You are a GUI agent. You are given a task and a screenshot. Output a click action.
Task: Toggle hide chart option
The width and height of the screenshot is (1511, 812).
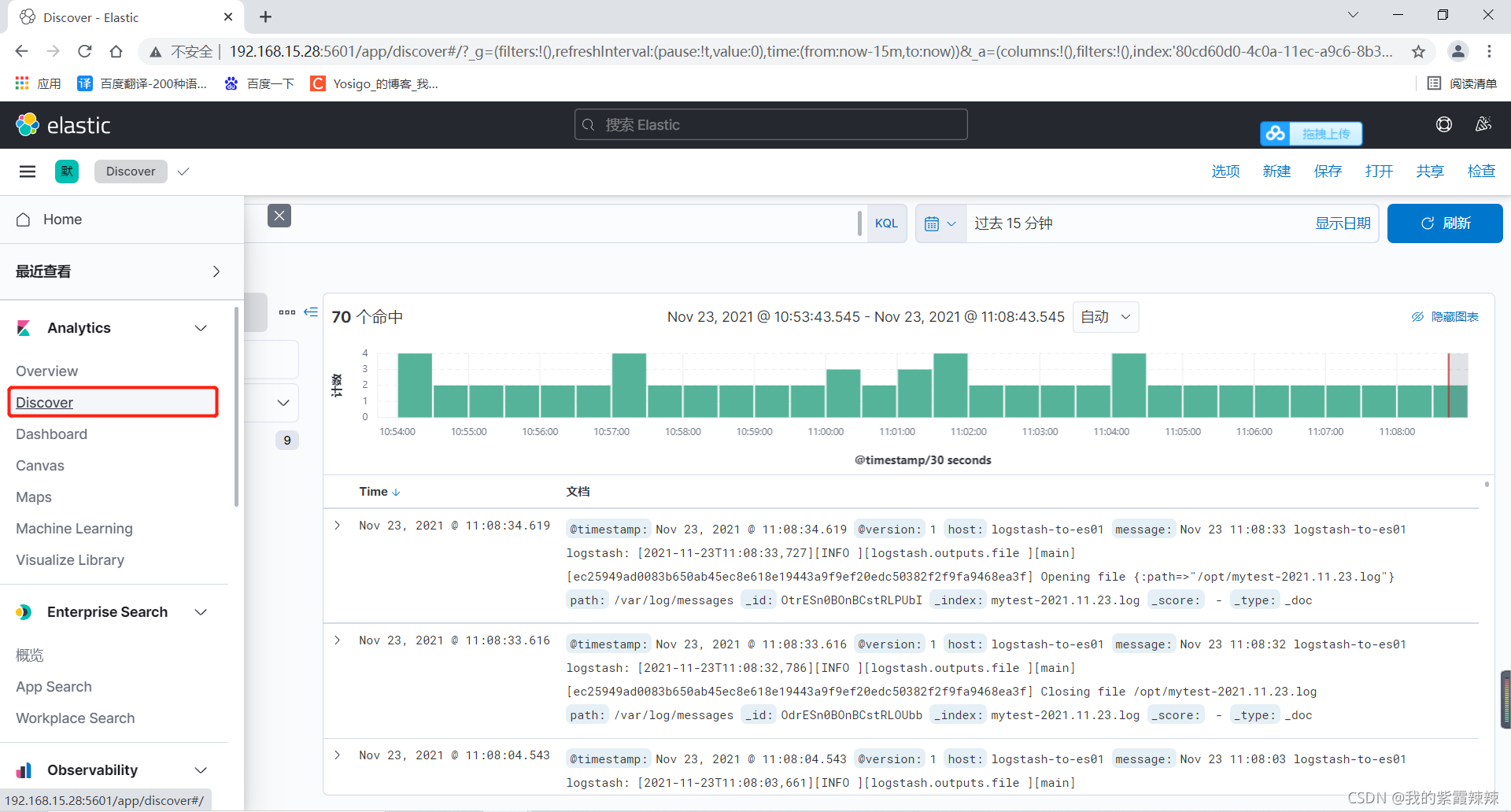pos(1445,316)
